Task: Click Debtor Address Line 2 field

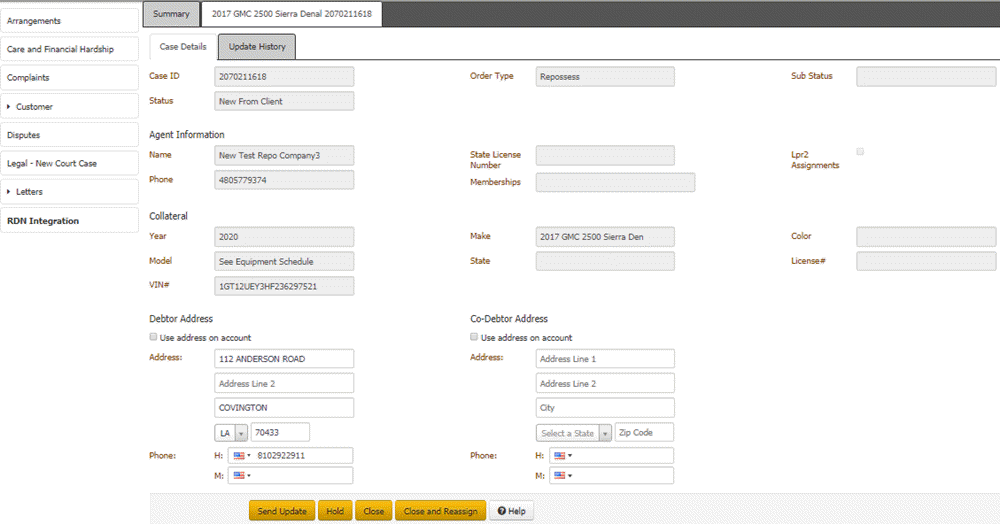Action: 284,384
